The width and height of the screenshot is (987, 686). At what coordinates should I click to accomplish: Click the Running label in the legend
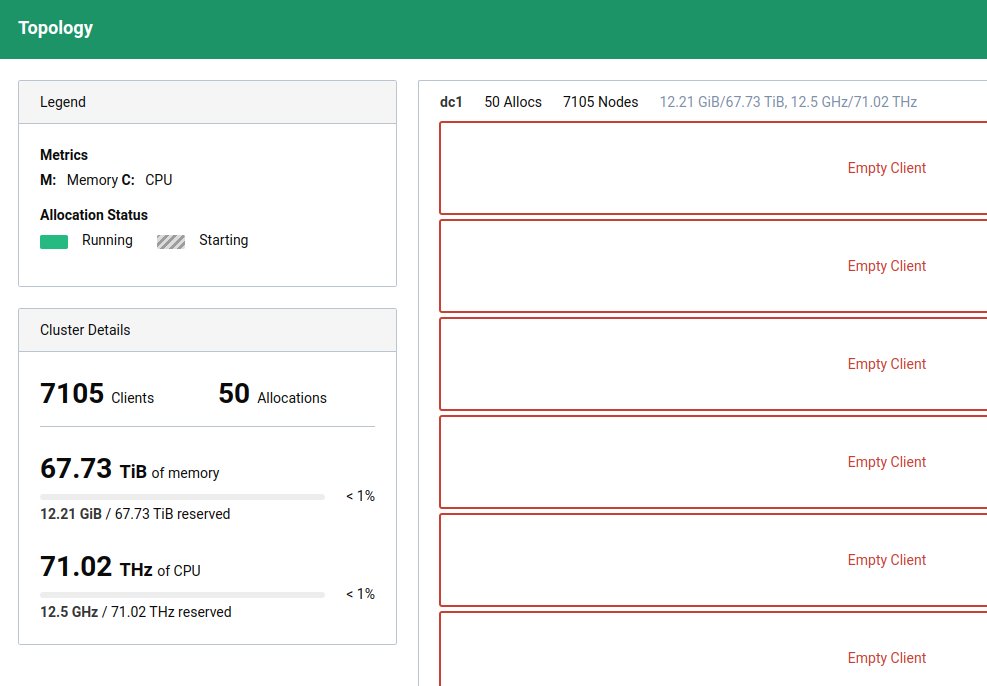107,240
